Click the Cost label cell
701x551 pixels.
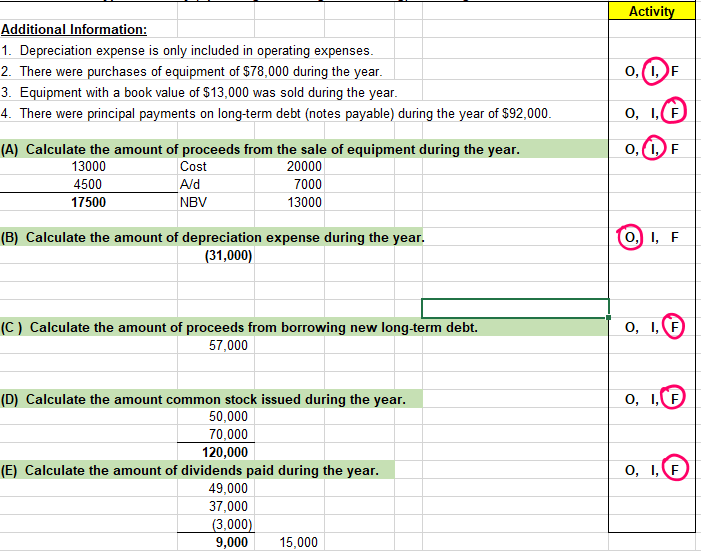coord(216,166)
